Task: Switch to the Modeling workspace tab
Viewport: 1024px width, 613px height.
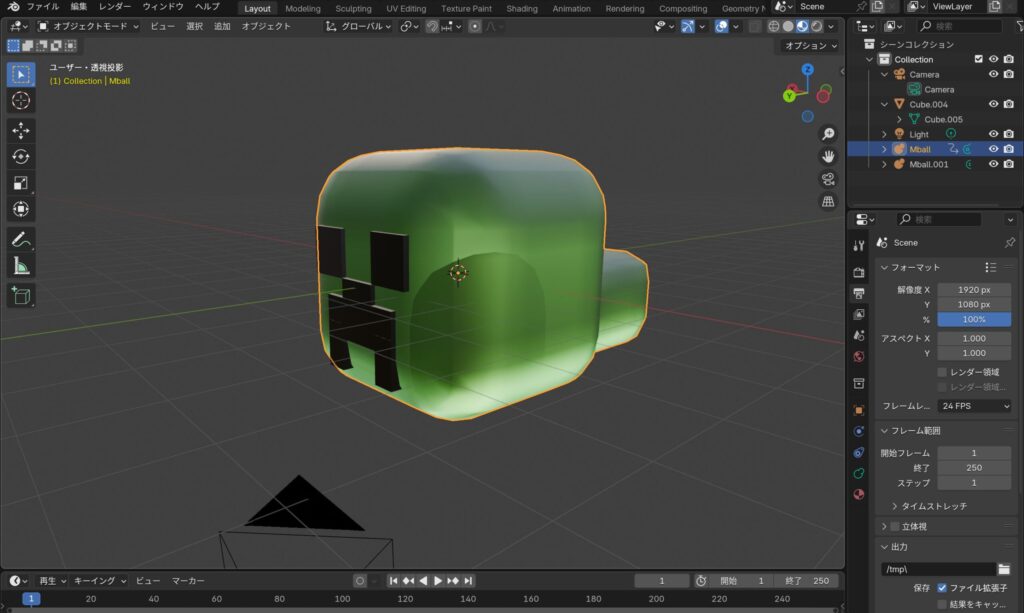Action: click(303, 8)
